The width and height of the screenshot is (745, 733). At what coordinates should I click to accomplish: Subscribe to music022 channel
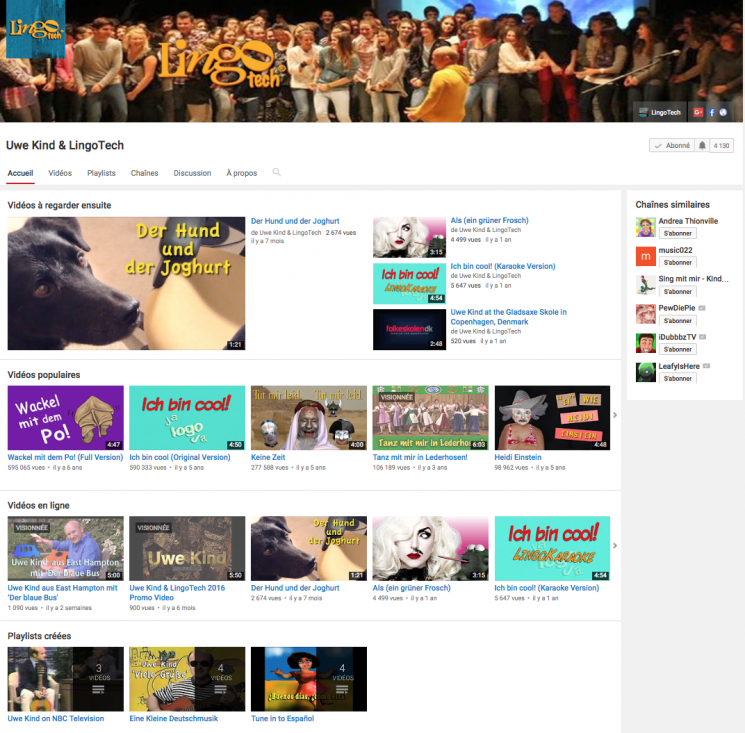pyautogui.click(x=678, y=262)
